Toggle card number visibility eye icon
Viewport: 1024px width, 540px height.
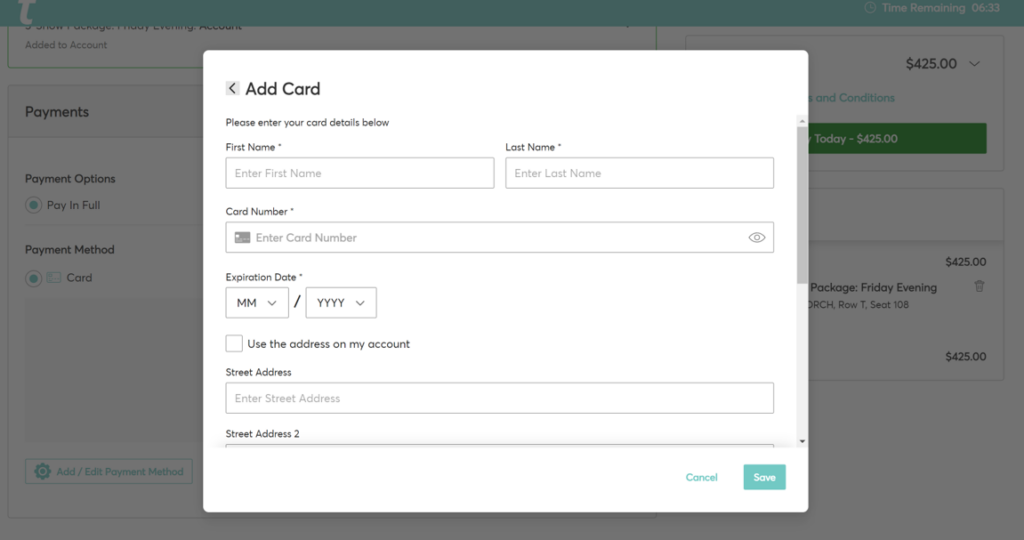tap(756, 238)
